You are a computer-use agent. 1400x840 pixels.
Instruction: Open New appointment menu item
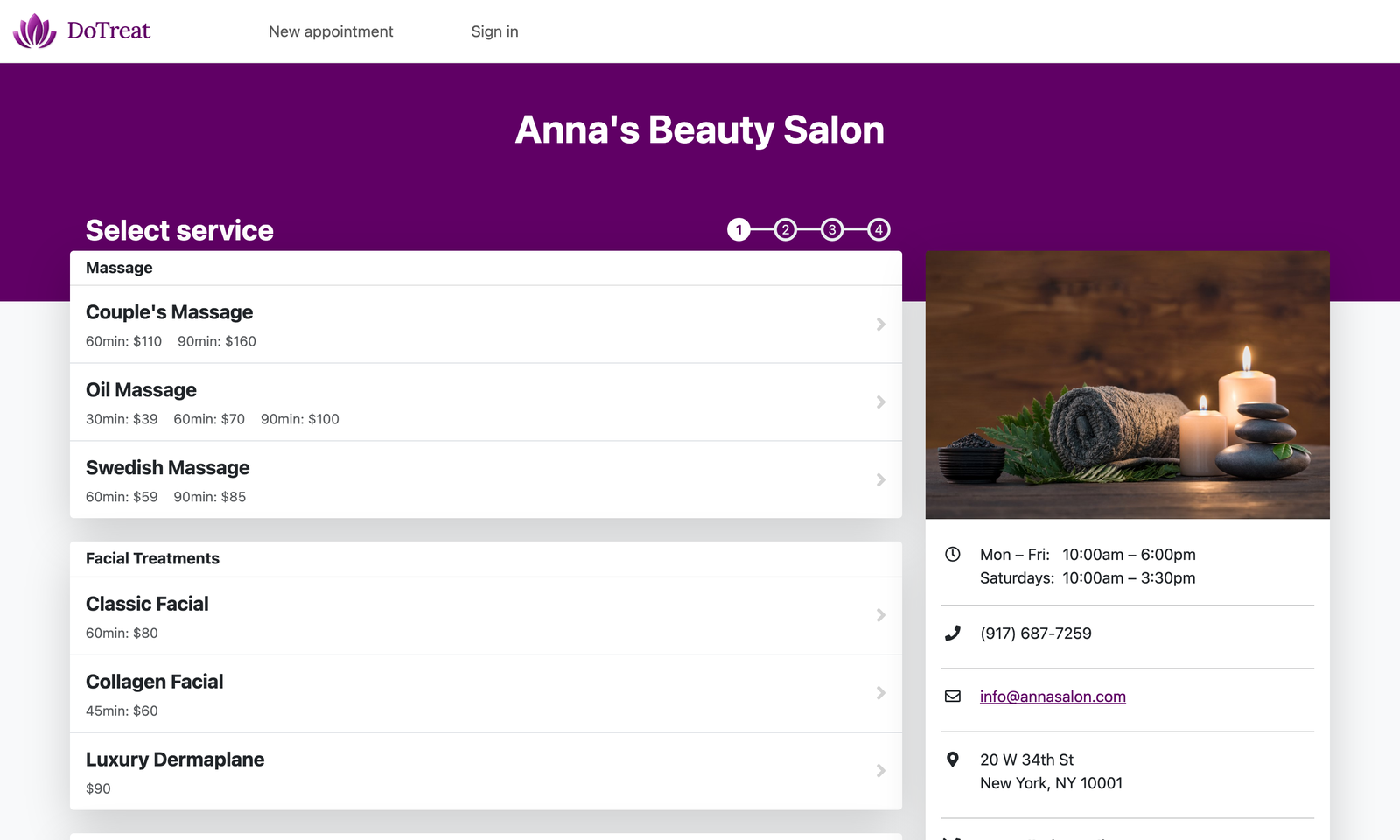[x=331, y=31]
